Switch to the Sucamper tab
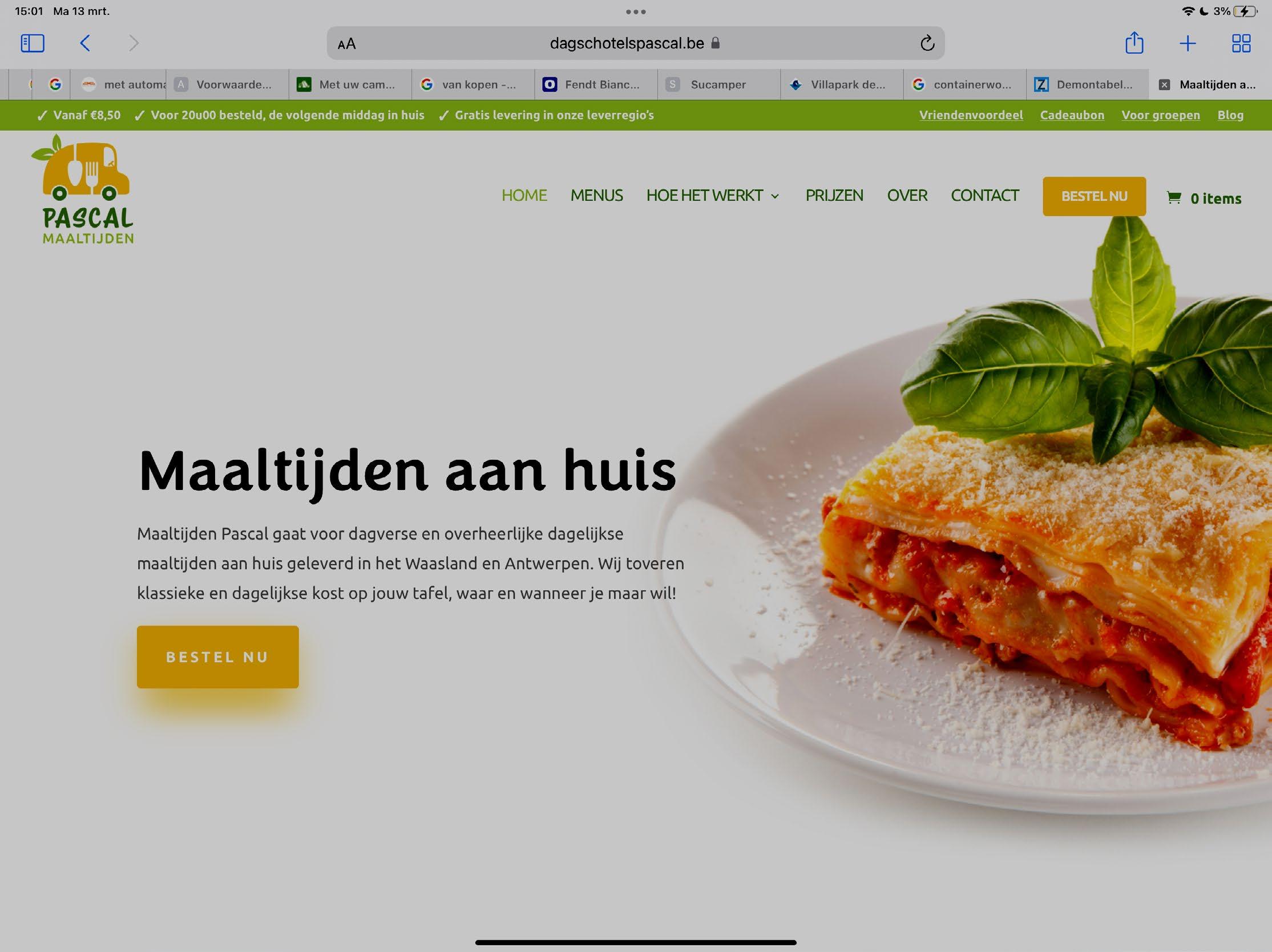Image resolution: width=1272 pixels, height=952 pixels. pos(719,84)
